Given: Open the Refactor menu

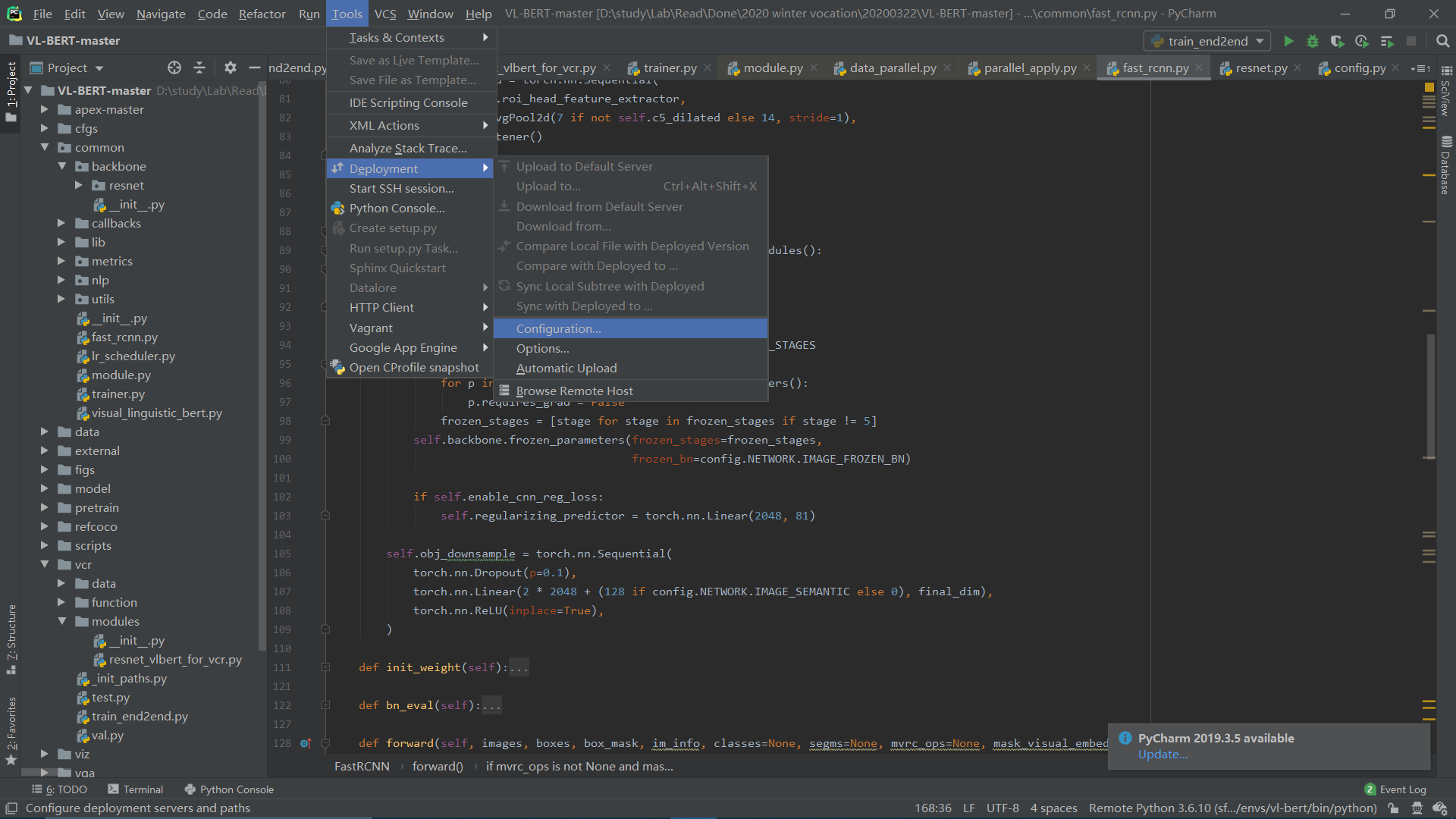Looking at the screenshot, I should click(x=262, y=14).
